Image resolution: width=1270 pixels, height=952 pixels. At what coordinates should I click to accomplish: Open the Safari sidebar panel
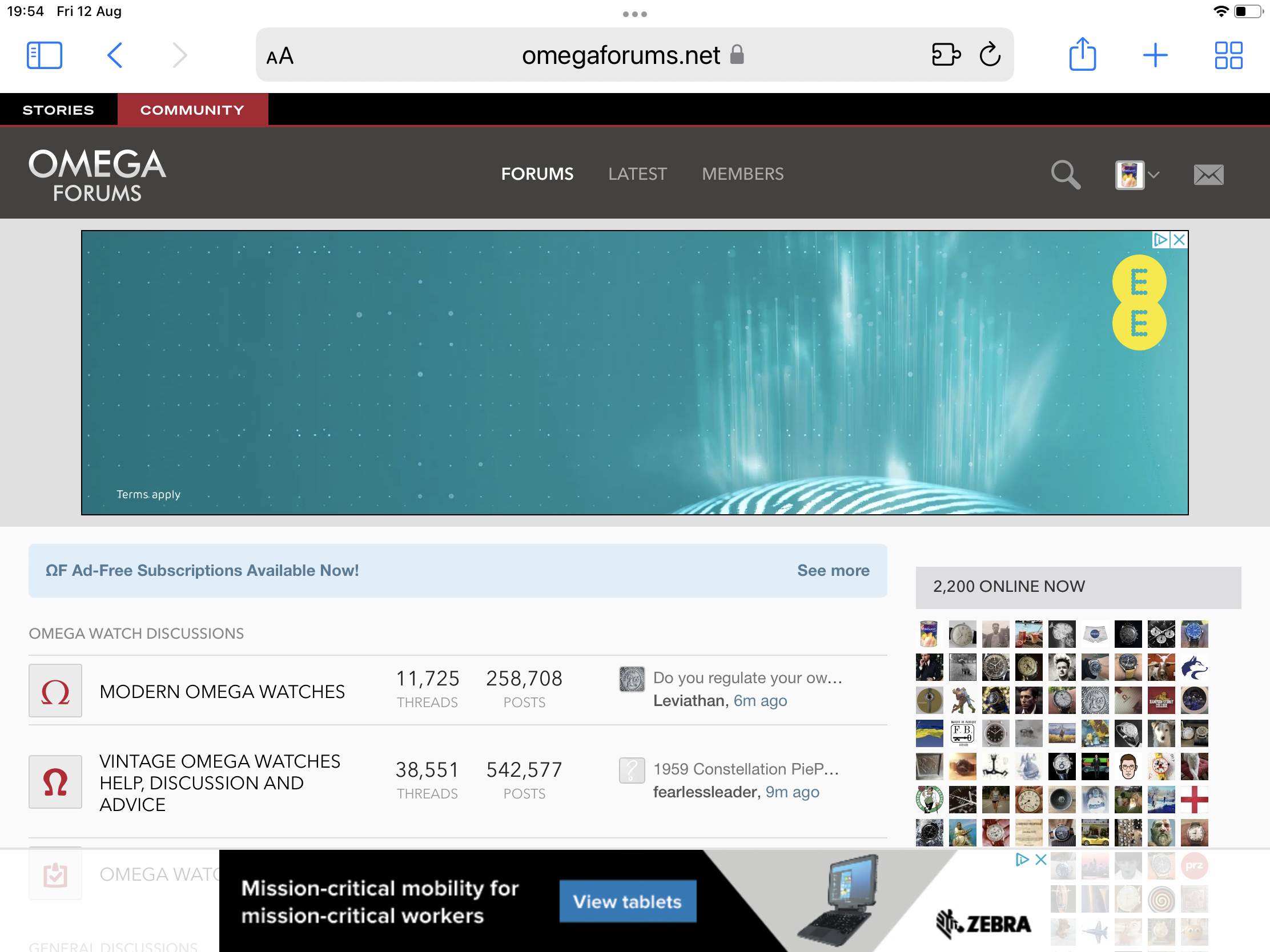click(44, 56)
